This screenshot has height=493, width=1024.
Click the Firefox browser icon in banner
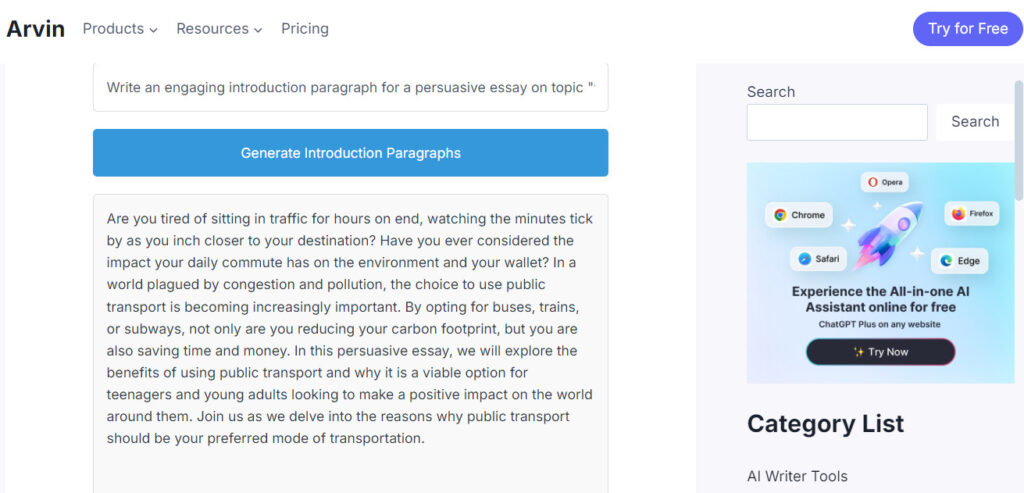[x=958, y=213]
